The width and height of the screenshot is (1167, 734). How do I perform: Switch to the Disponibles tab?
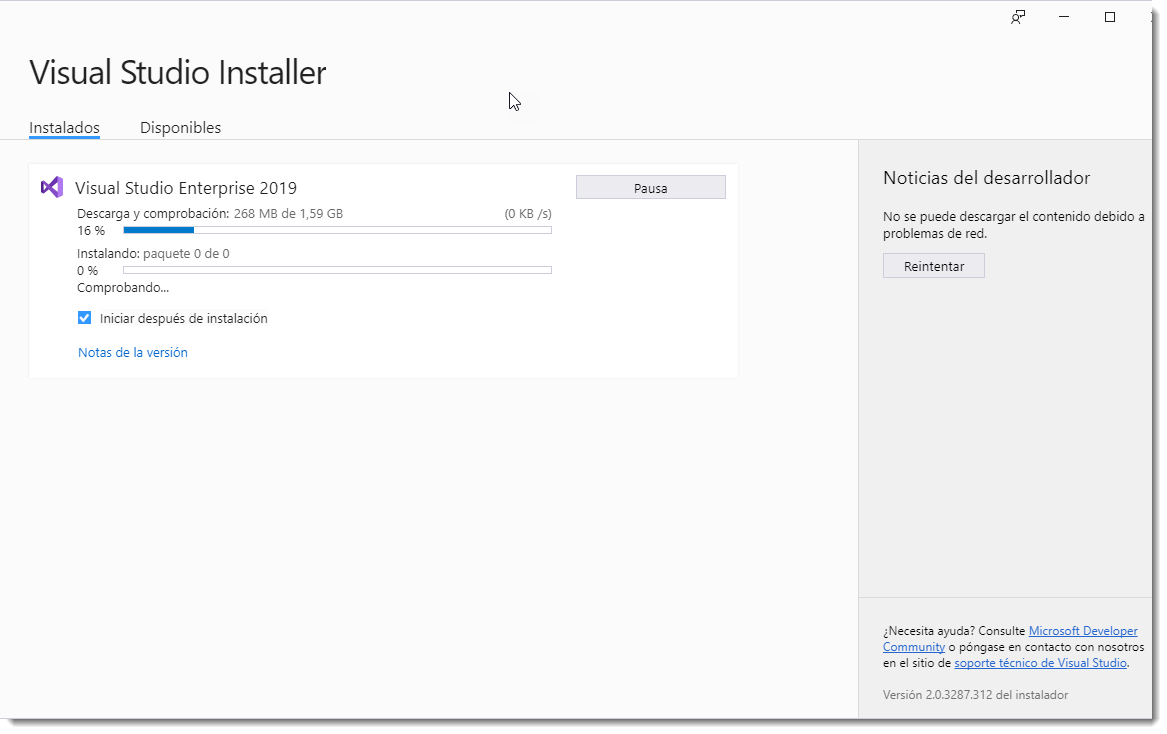(180, 127)
